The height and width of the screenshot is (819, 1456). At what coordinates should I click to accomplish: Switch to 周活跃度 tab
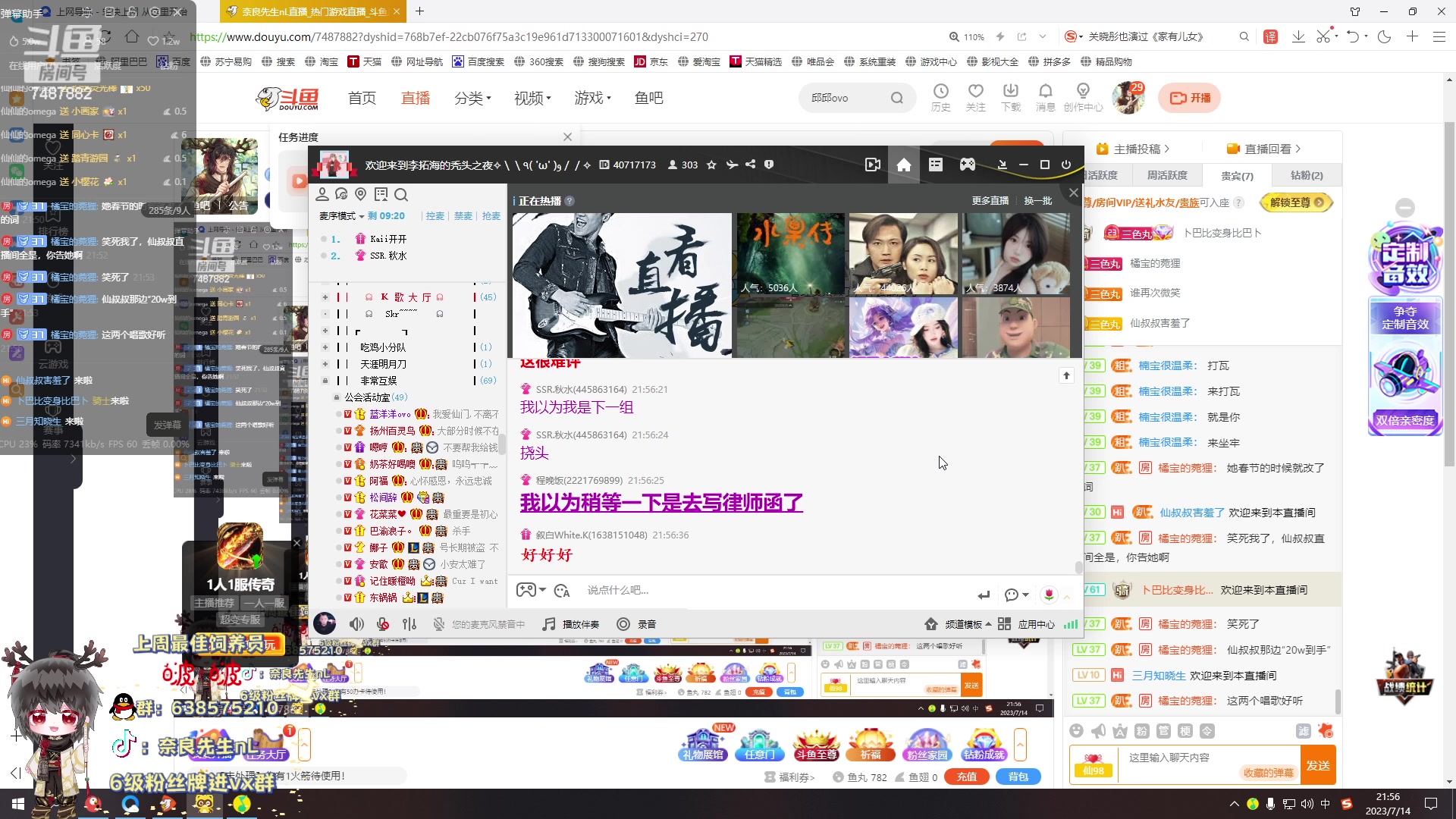(x=1166, y=175)
